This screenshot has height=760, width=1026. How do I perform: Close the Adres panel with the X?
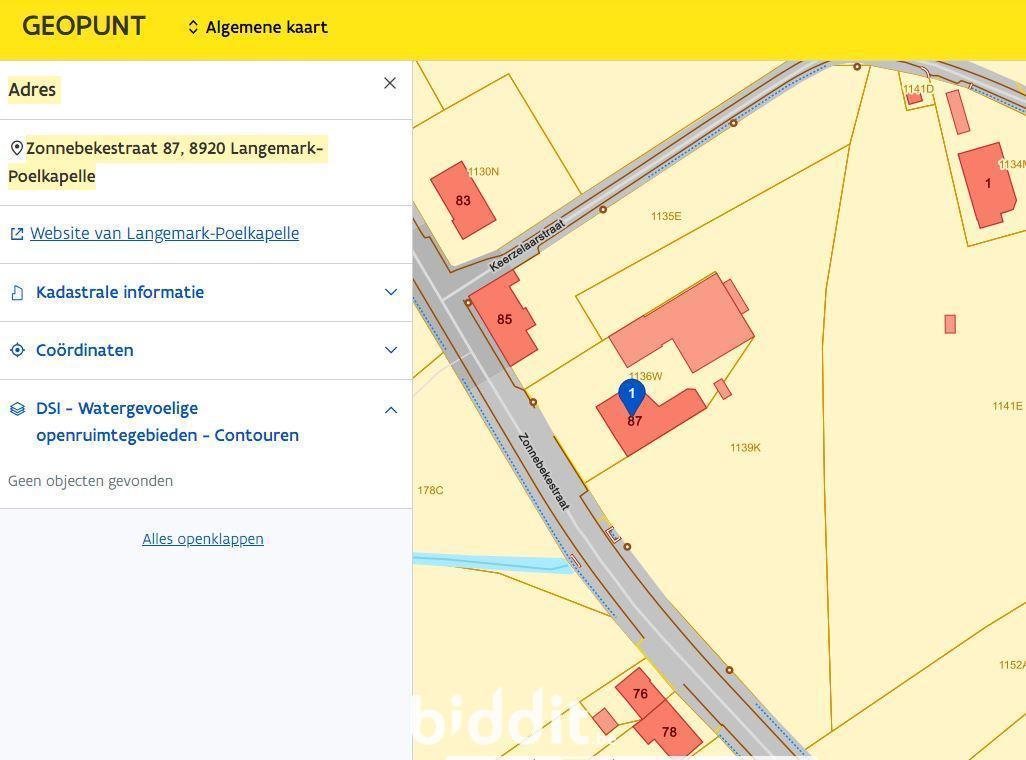(x=390, y=83)
